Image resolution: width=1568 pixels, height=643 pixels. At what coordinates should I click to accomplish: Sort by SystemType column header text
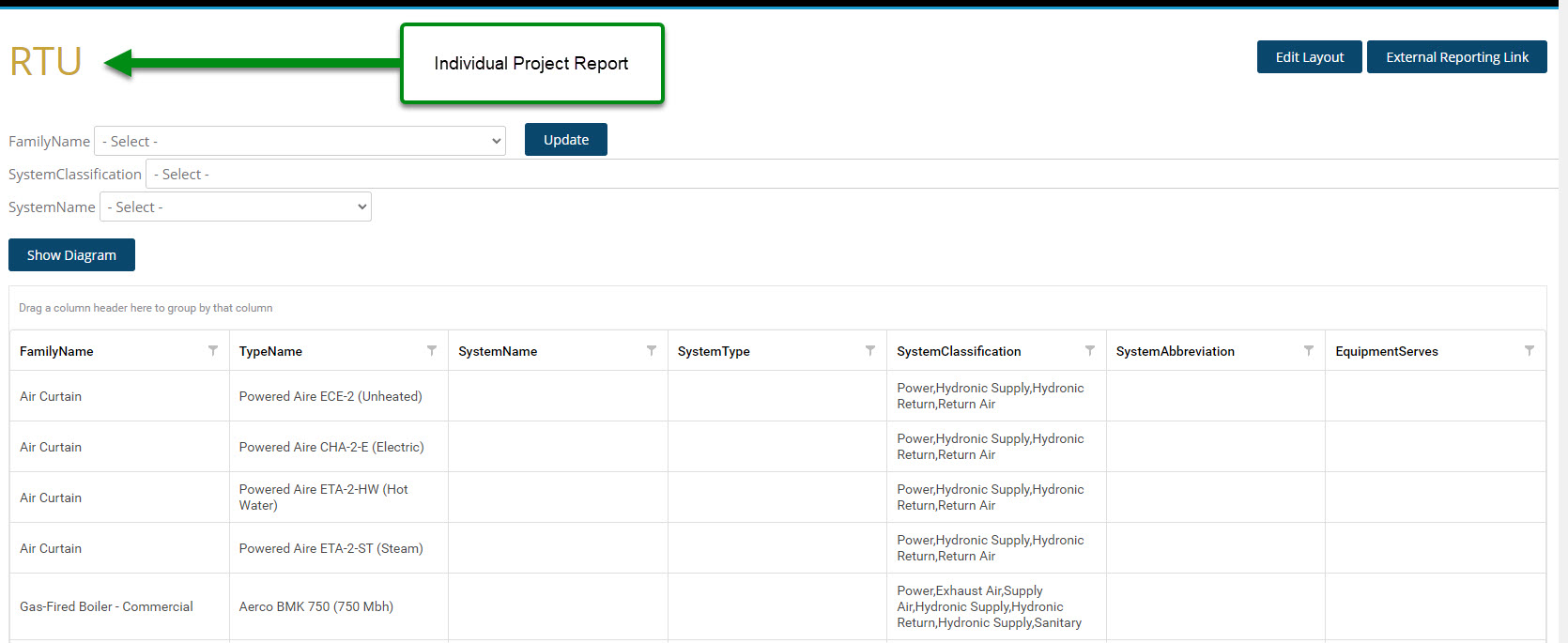(x=714, y=352)
